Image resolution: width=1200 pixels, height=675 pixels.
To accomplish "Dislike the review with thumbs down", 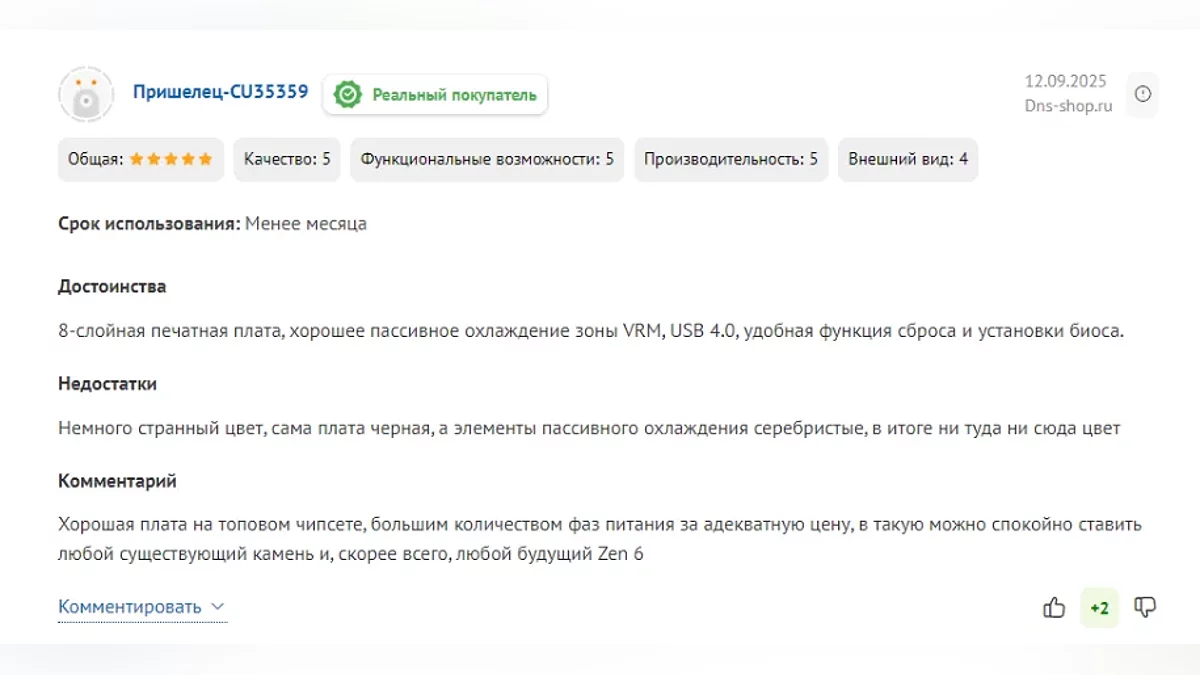I will (1145, 608).
